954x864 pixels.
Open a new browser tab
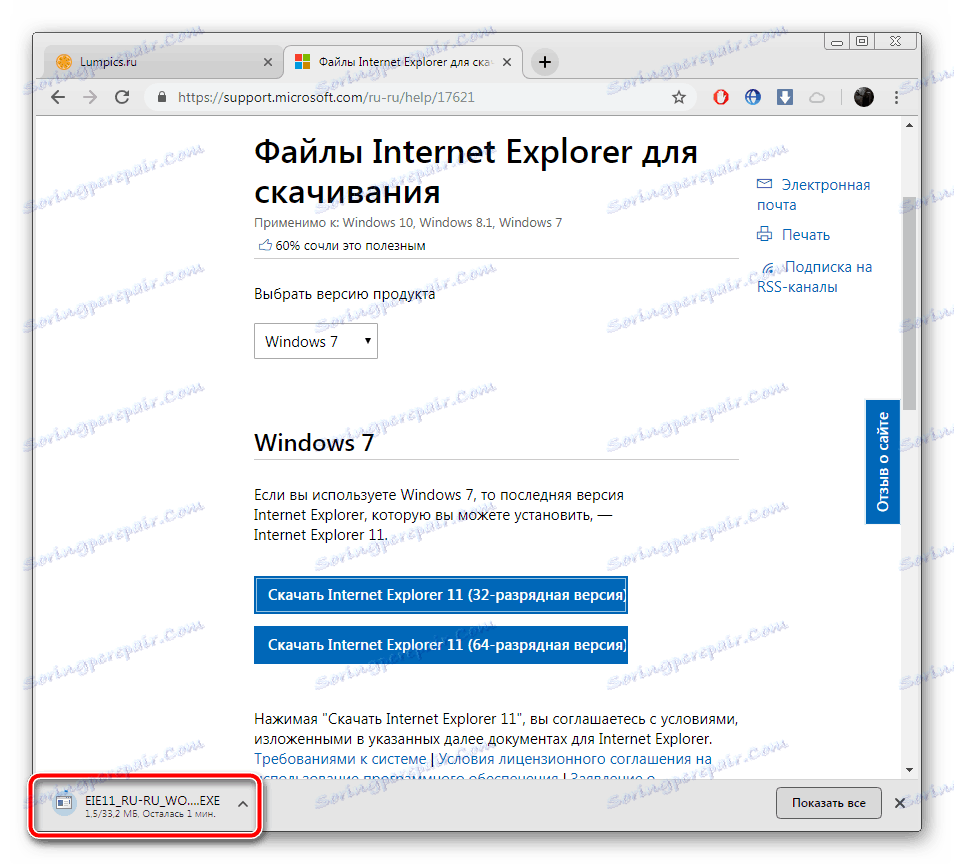pos(545,62)
